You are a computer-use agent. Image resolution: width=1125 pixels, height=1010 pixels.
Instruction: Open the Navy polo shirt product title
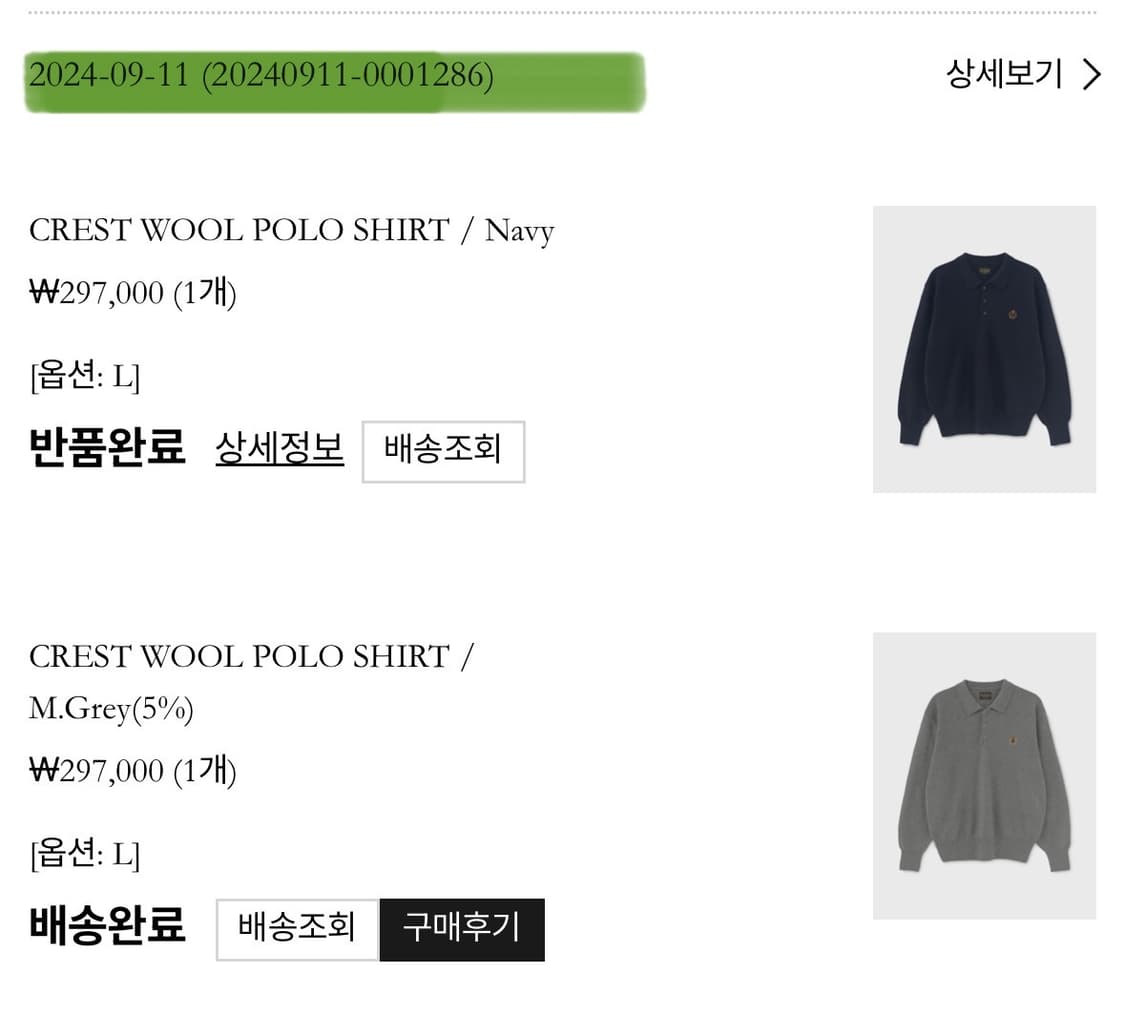tap(291, 230)
